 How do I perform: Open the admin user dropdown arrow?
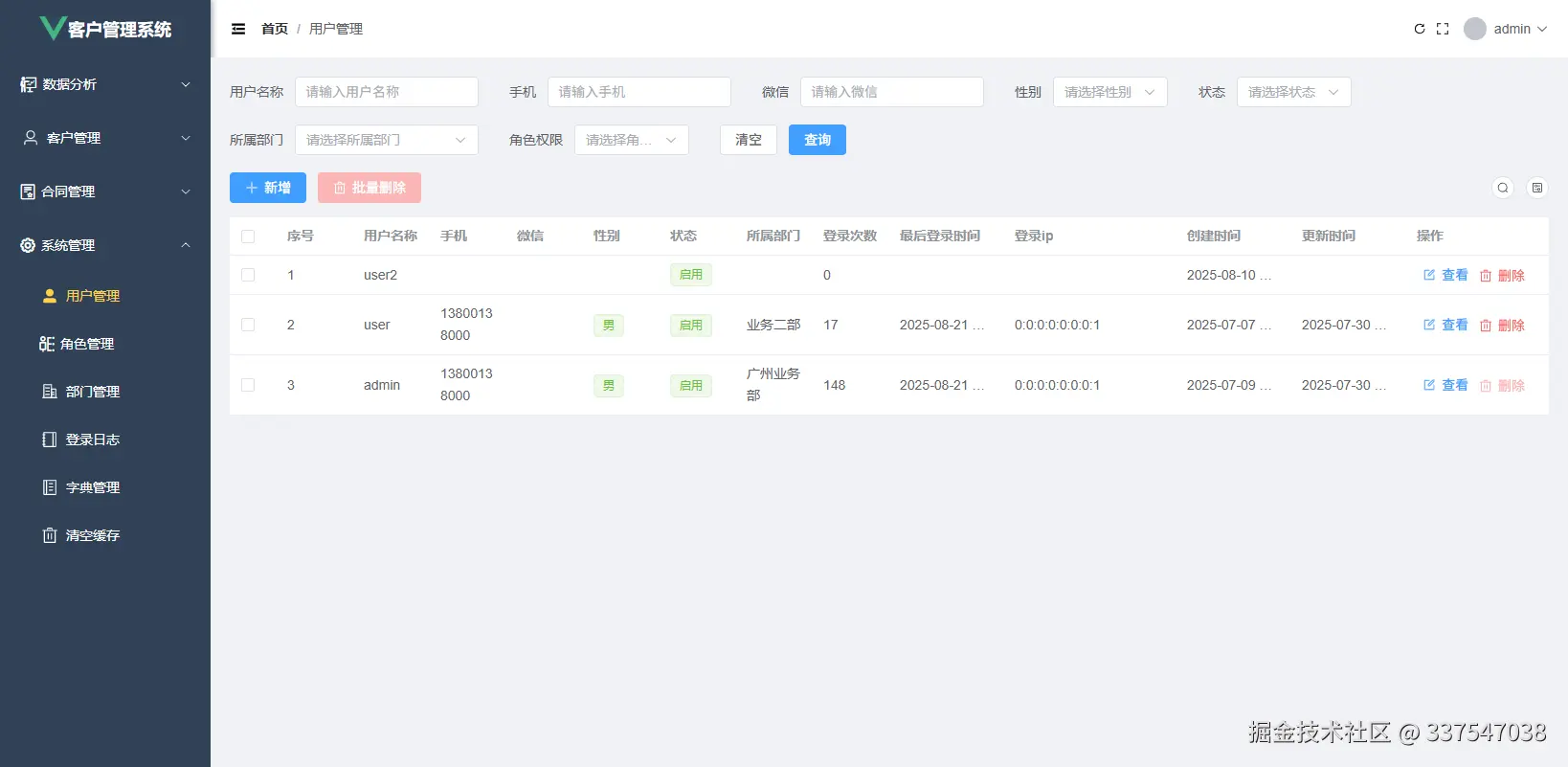(x=1542, y=29)
